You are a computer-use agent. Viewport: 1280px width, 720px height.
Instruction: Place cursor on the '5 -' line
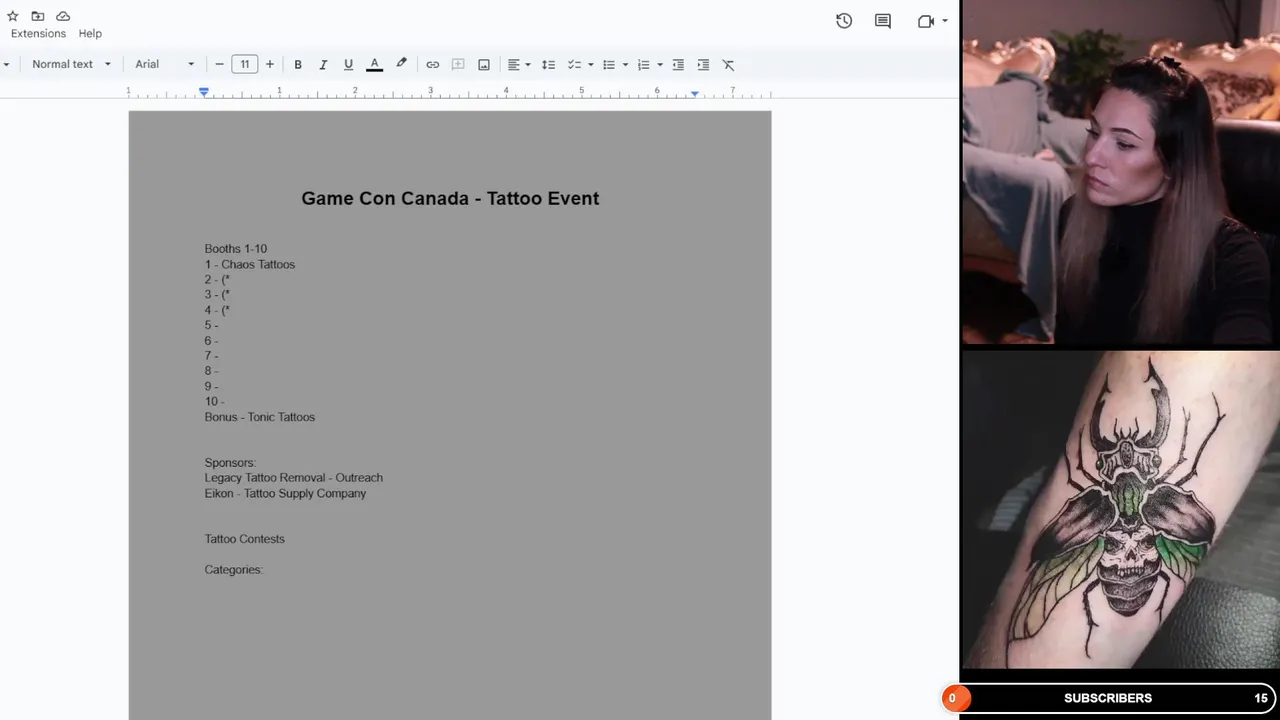[211, 325]
